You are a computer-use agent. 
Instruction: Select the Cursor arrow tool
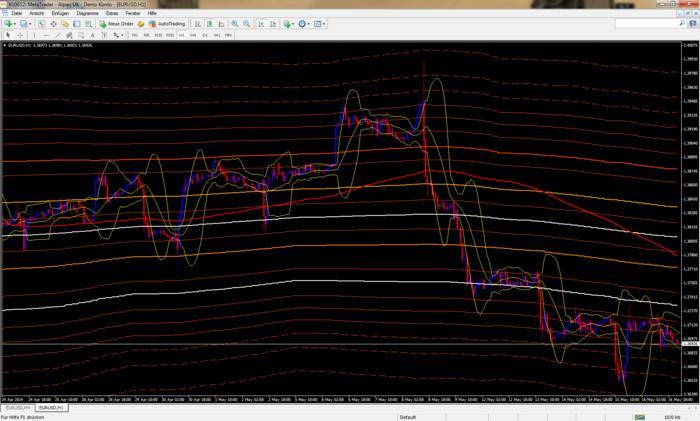click(8, 35)
